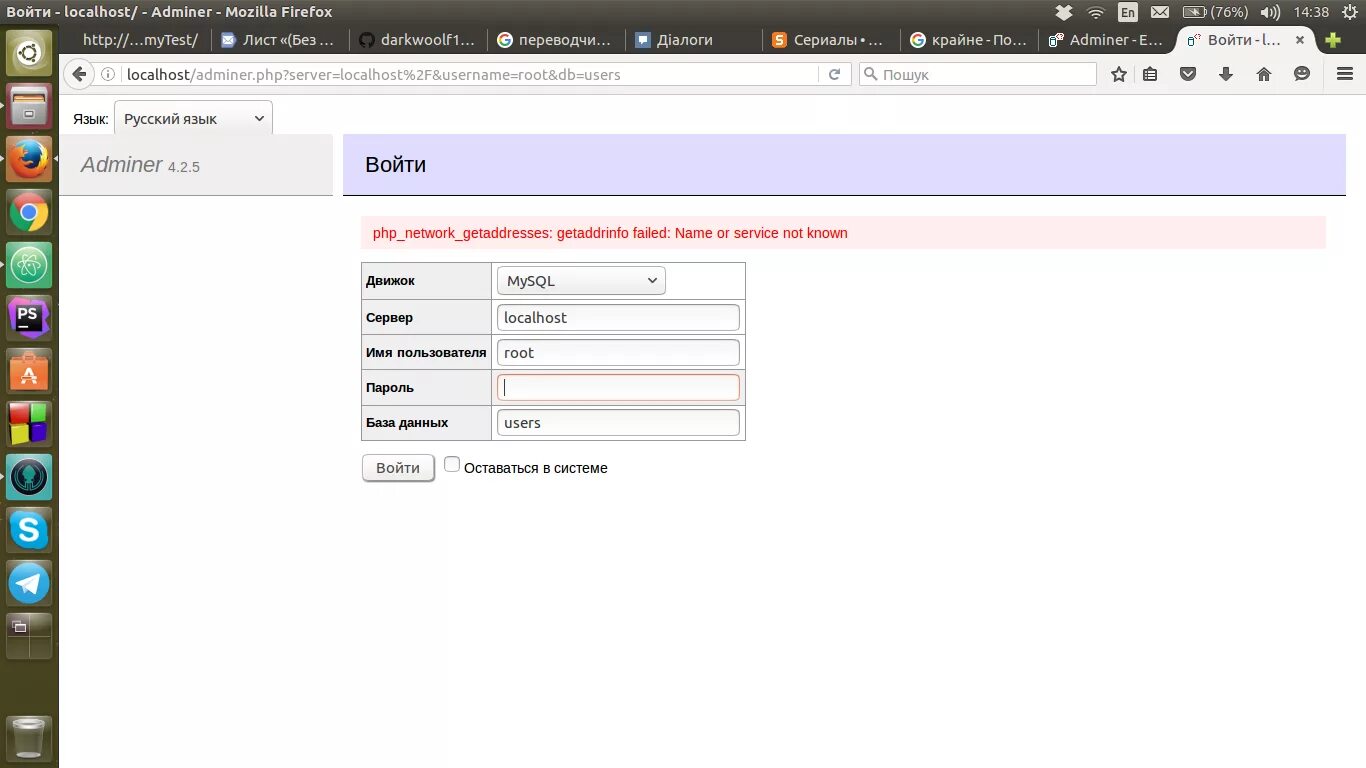Open the mail envelope indicator

pos(1160,12)
